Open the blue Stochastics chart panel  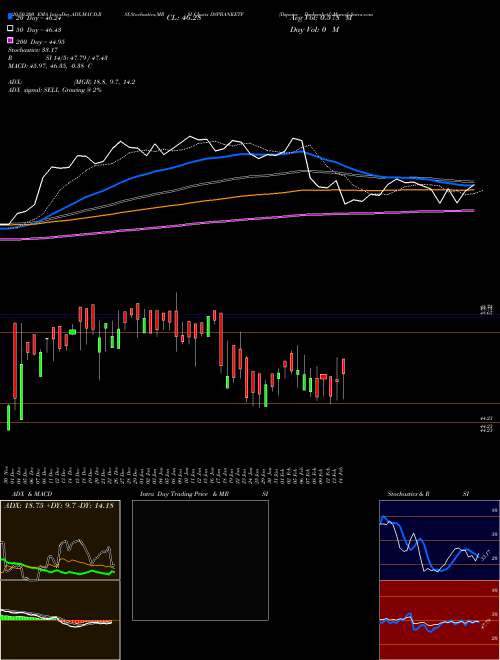[439, 540]
